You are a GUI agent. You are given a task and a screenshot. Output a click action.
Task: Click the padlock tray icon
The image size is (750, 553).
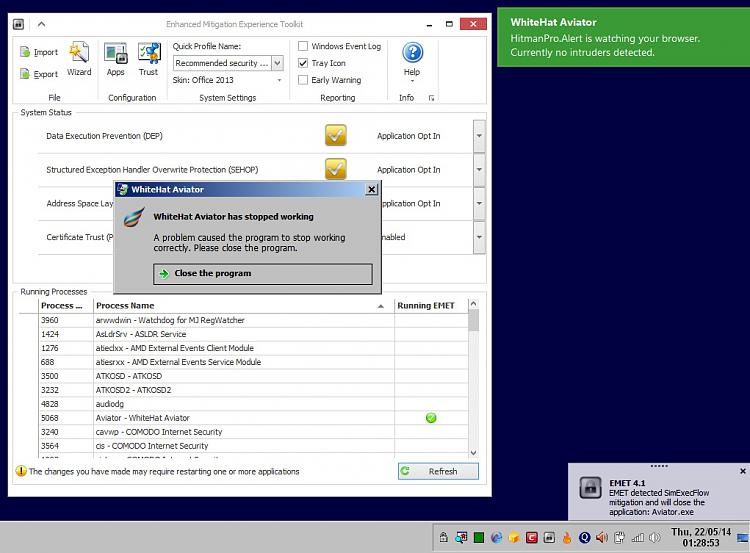(x=443, y=537)
